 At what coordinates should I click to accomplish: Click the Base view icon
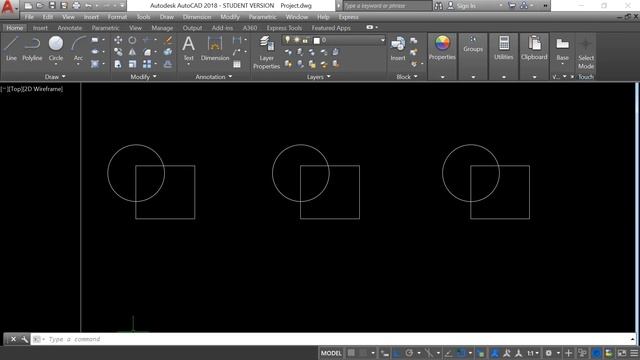[x=562, y=48]
